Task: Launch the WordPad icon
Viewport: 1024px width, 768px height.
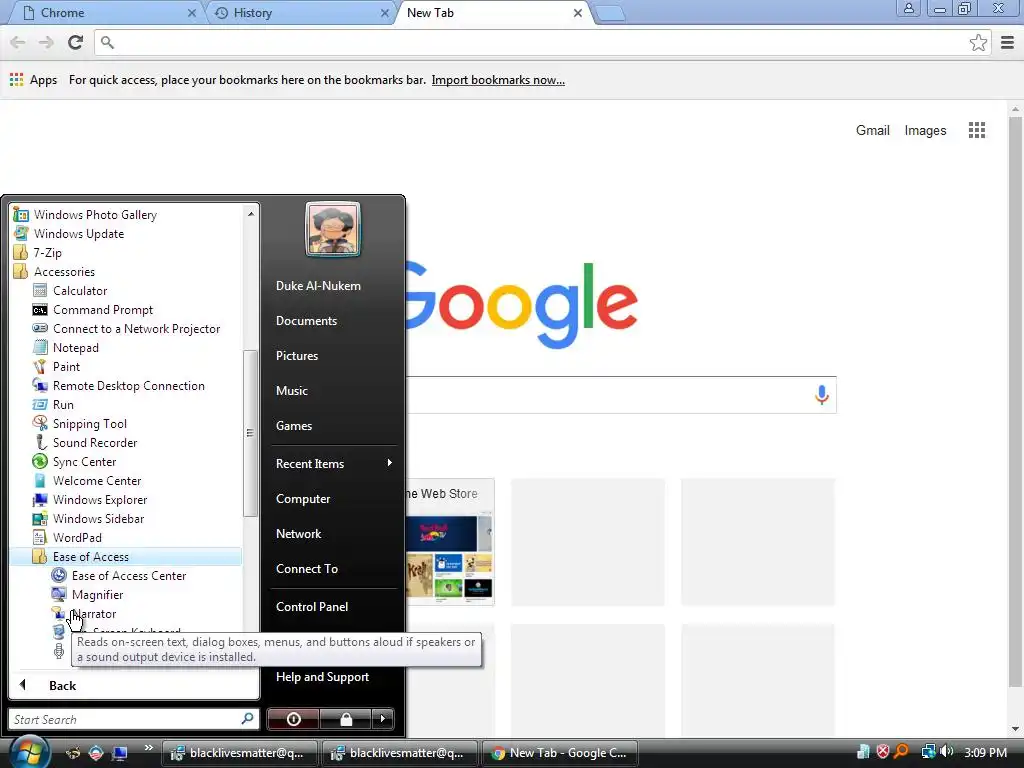Action: coord(40,537)
